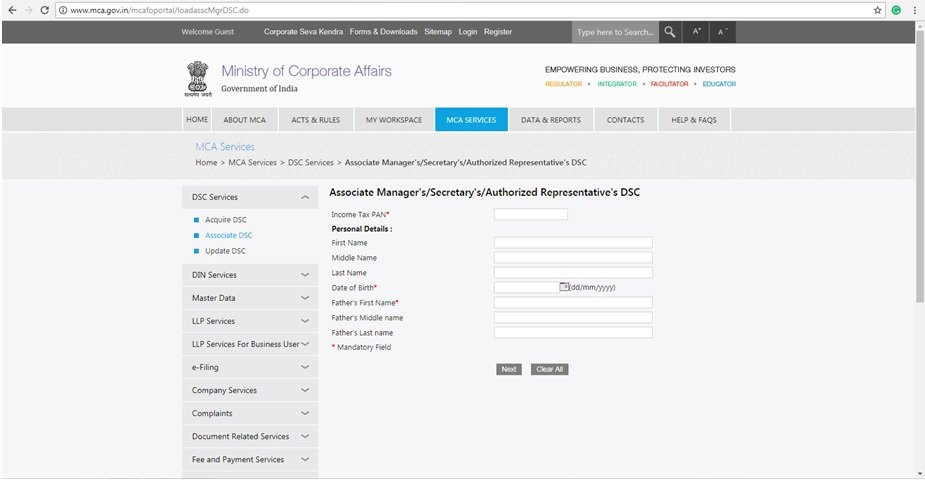Screen dimensions: 925x481
Task: Expand Company Services section
Action: [x=250, y=390]
